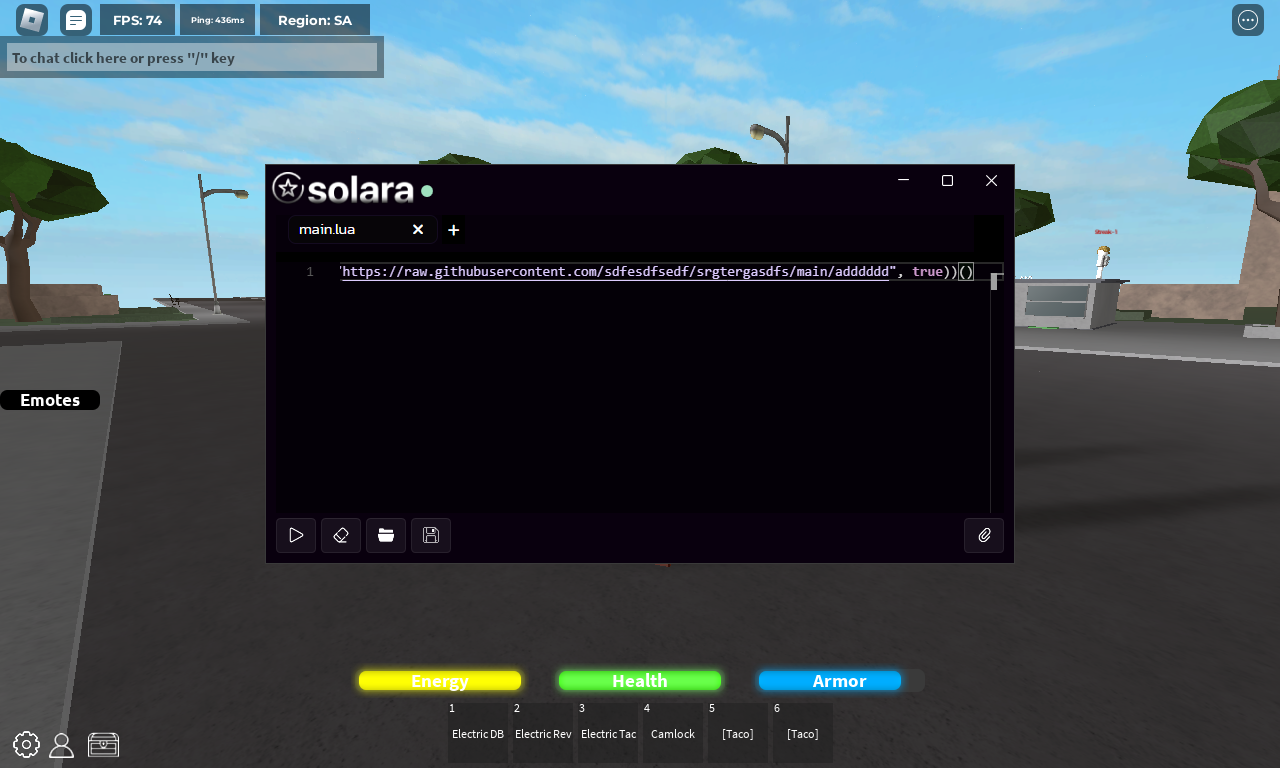This screenshot has height=768, width=1280.
Task: Equip the Taco in slot 6
Action: click(x=803, y=733)
